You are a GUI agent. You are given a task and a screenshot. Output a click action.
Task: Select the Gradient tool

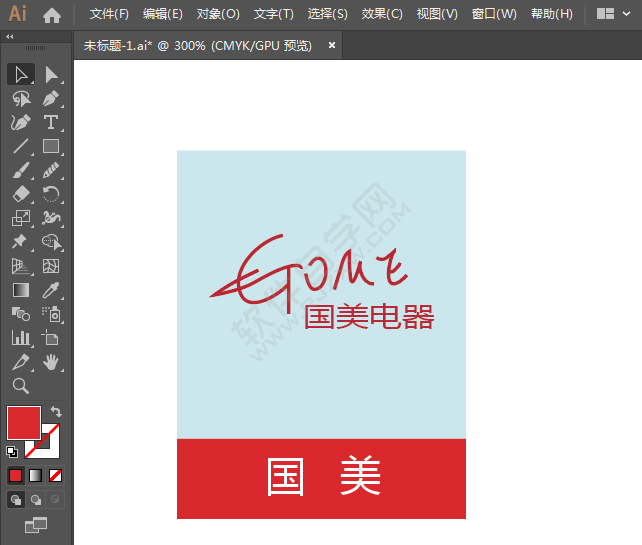[21, 290]
